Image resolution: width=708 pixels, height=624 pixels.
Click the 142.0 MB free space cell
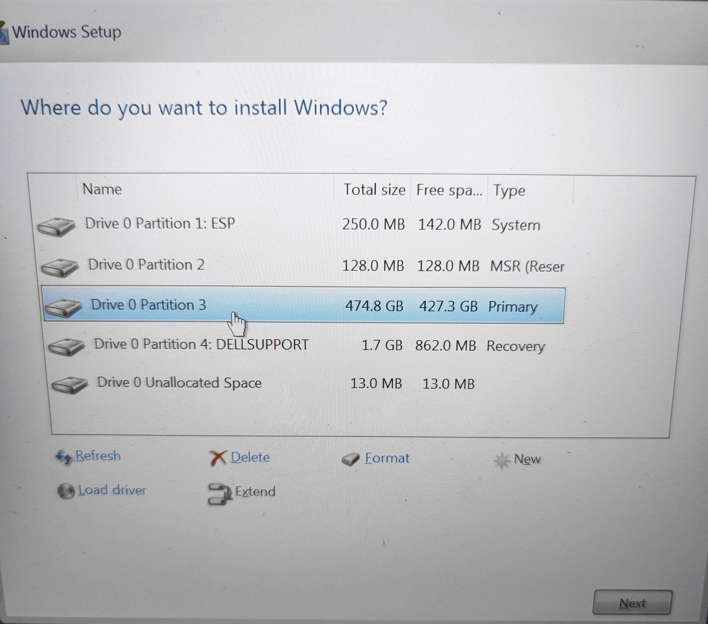pos(449,225)
